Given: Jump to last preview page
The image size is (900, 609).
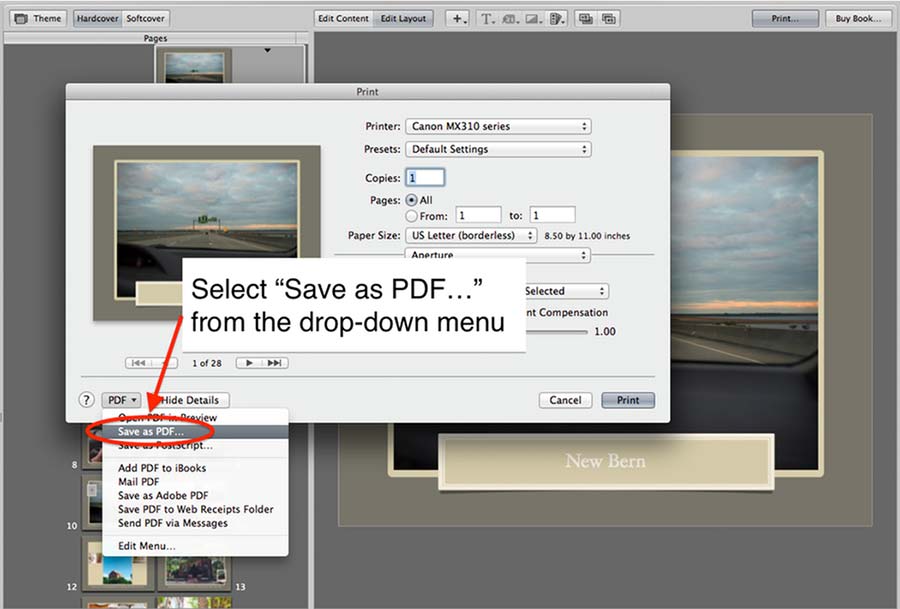Looking at the screenshot, I should 275,363.
